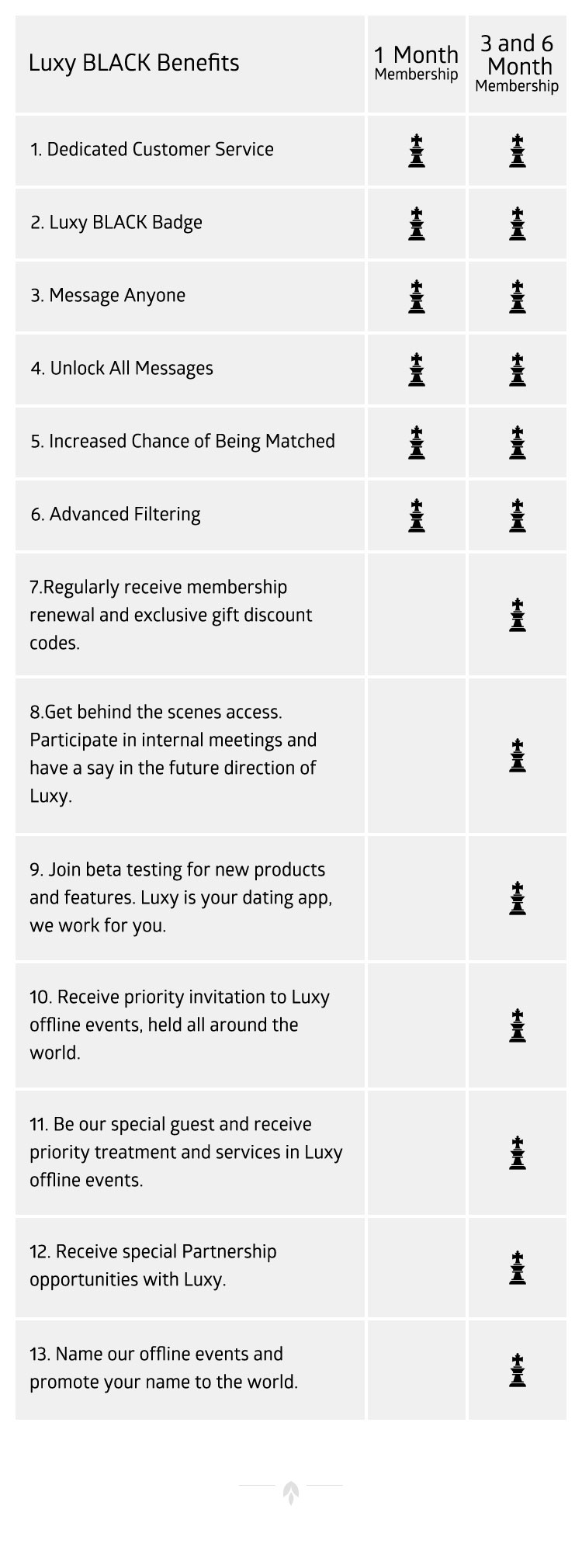Click king icon in special guest row
This screenshot has height=1568, width=582.
coord(518,1153)
